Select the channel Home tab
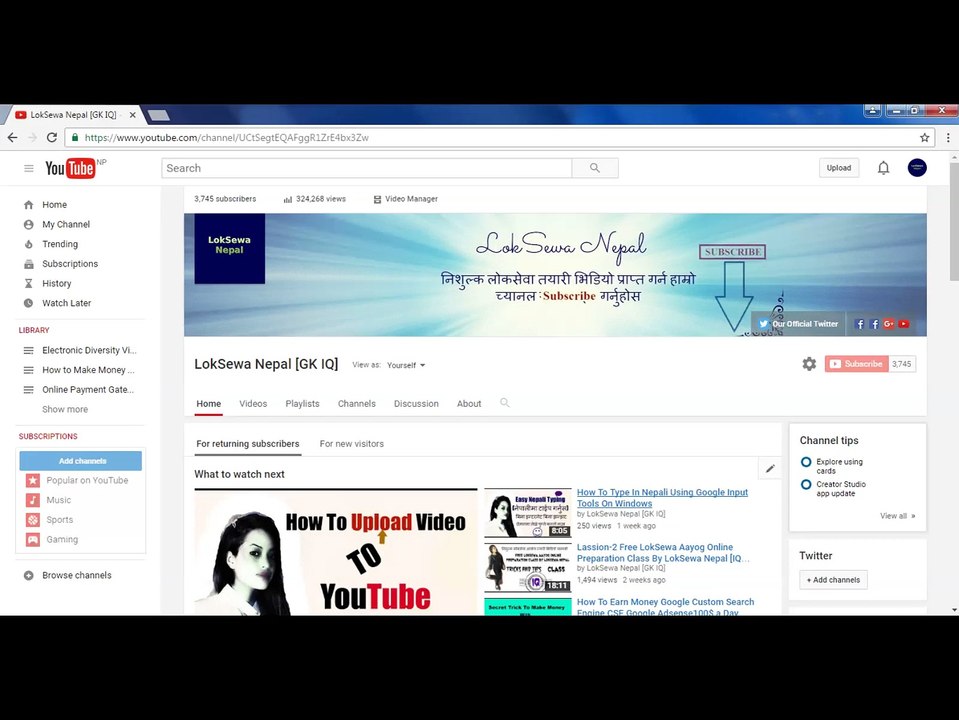Screen dimensions: 959x720 point(209,404)
